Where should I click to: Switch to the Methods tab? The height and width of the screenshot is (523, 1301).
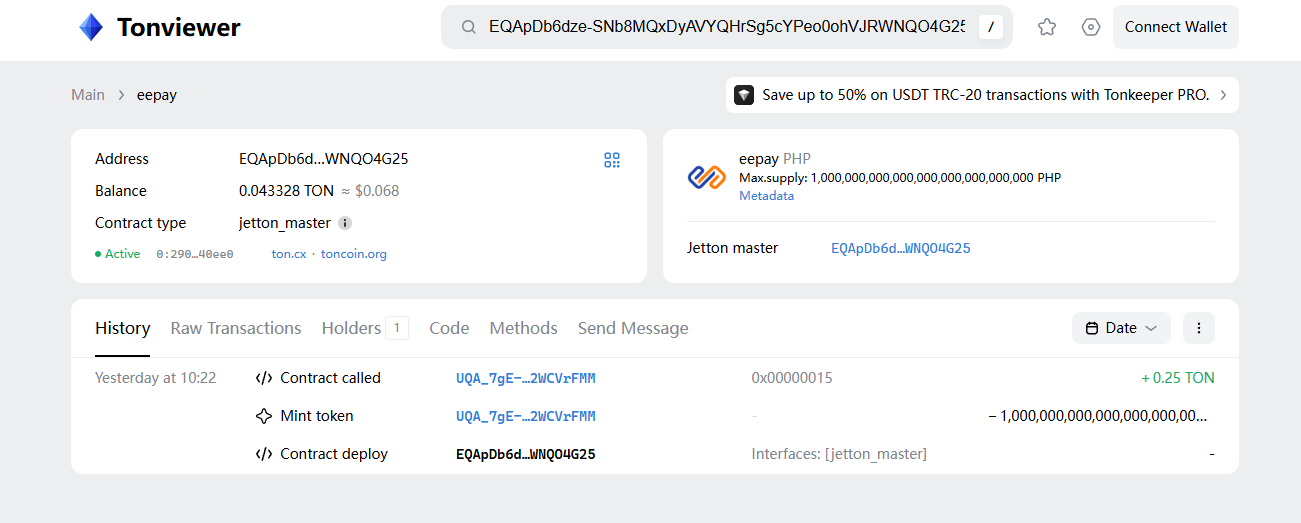[523, 328]
